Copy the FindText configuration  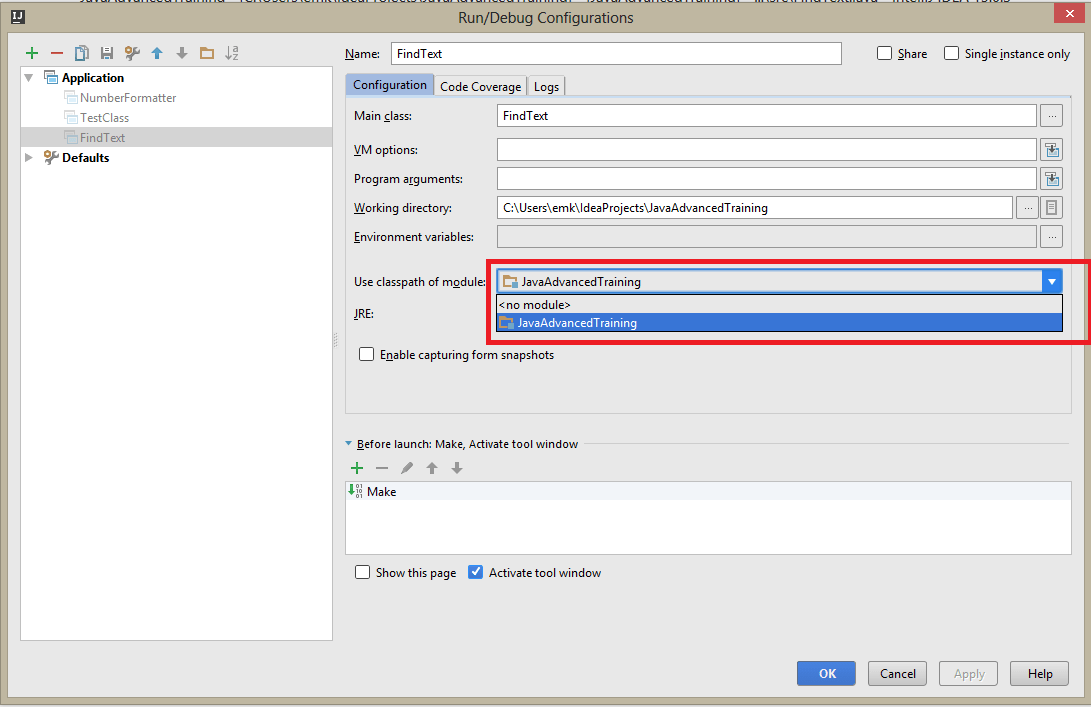point(81,53)
